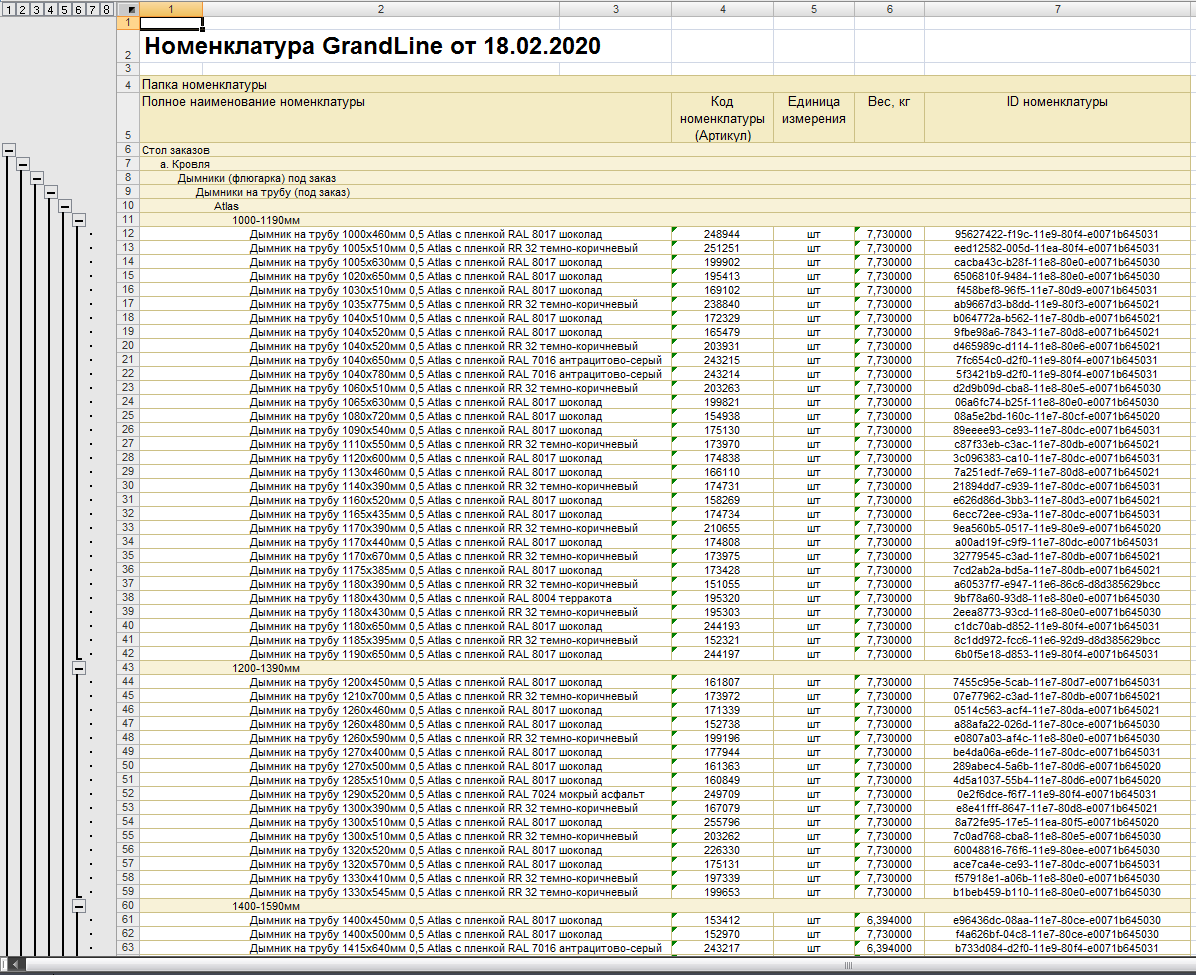Select column header 4
Screen dimensions: 1196x975
(x=722, y=9)
